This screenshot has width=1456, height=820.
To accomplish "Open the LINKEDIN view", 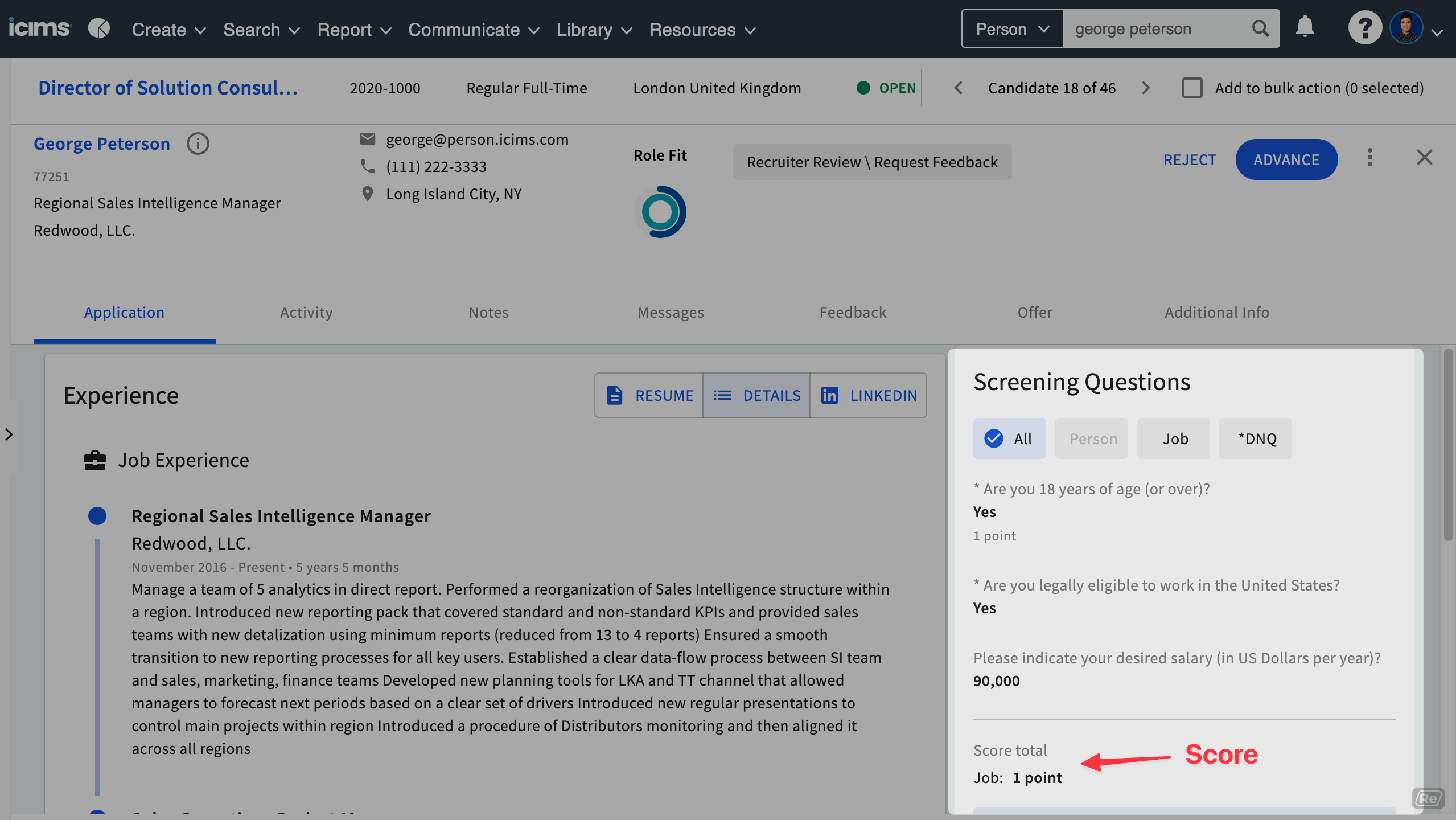I will [869, 395].
